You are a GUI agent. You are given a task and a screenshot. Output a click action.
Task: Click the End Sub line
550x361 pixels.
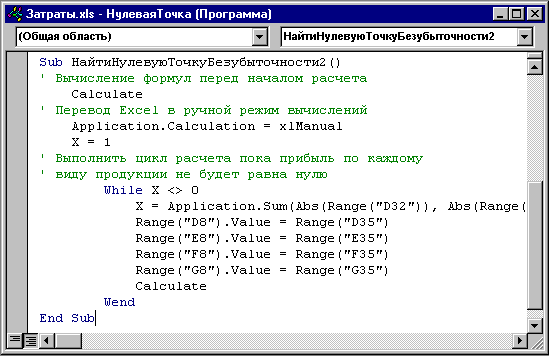(67, 318)
